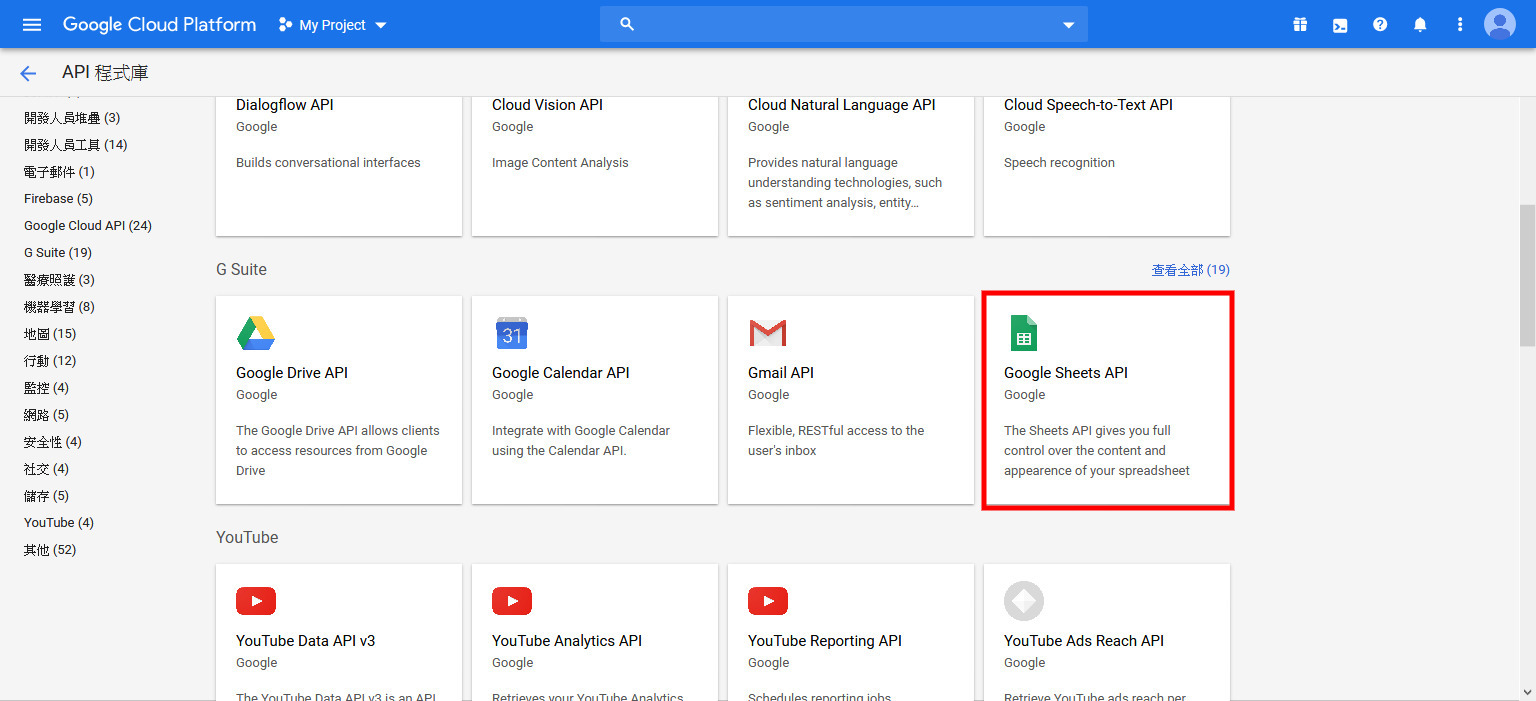Filter by 監控 (4) category
Image resolution: width=1536 pixels, height=701 pixels.
coord(46,388)
